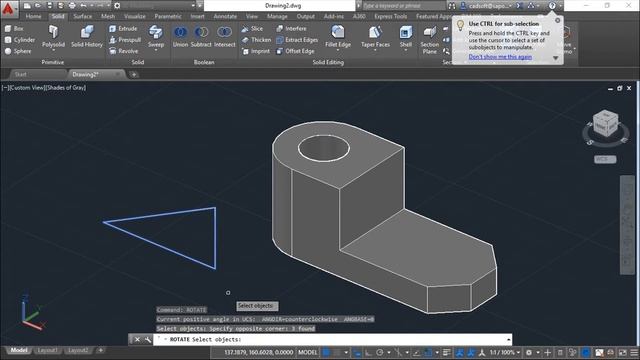Viewport: 640px width, 360px height.
Task: Open the Home ribbon tab
Action: (33, 16)
